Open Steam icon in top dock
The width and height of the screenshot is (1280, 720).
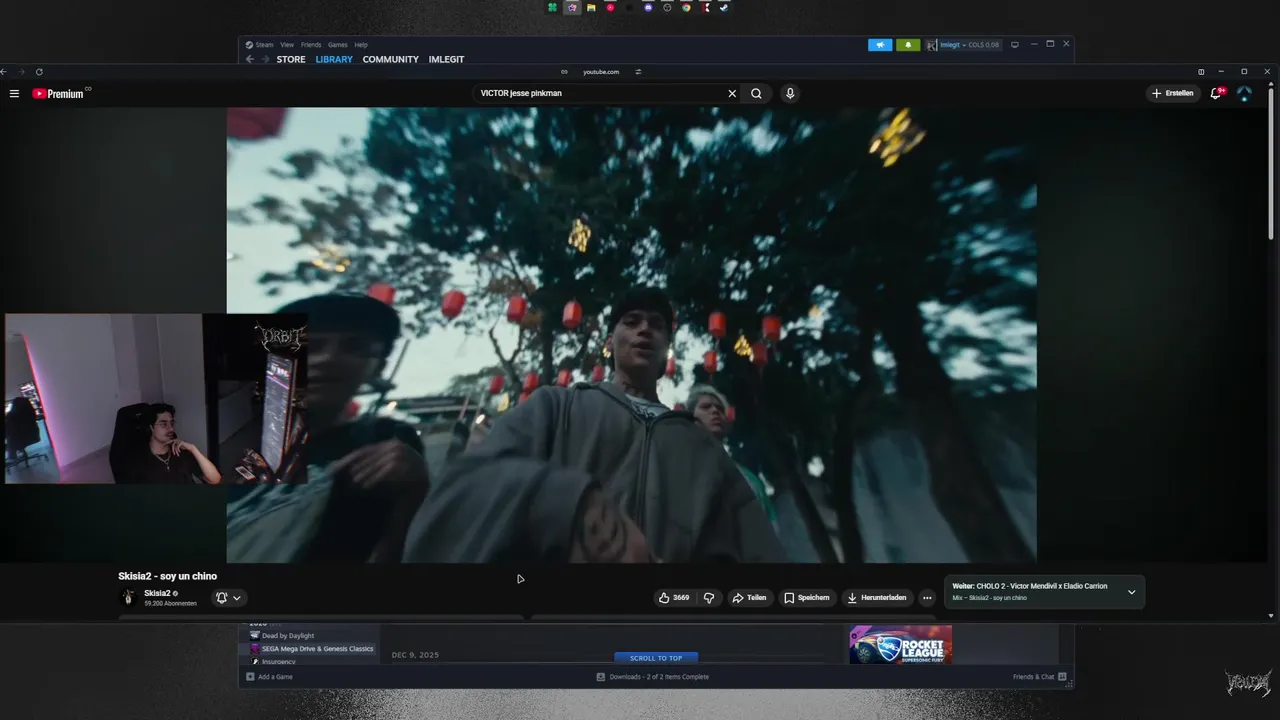[724, 7]
